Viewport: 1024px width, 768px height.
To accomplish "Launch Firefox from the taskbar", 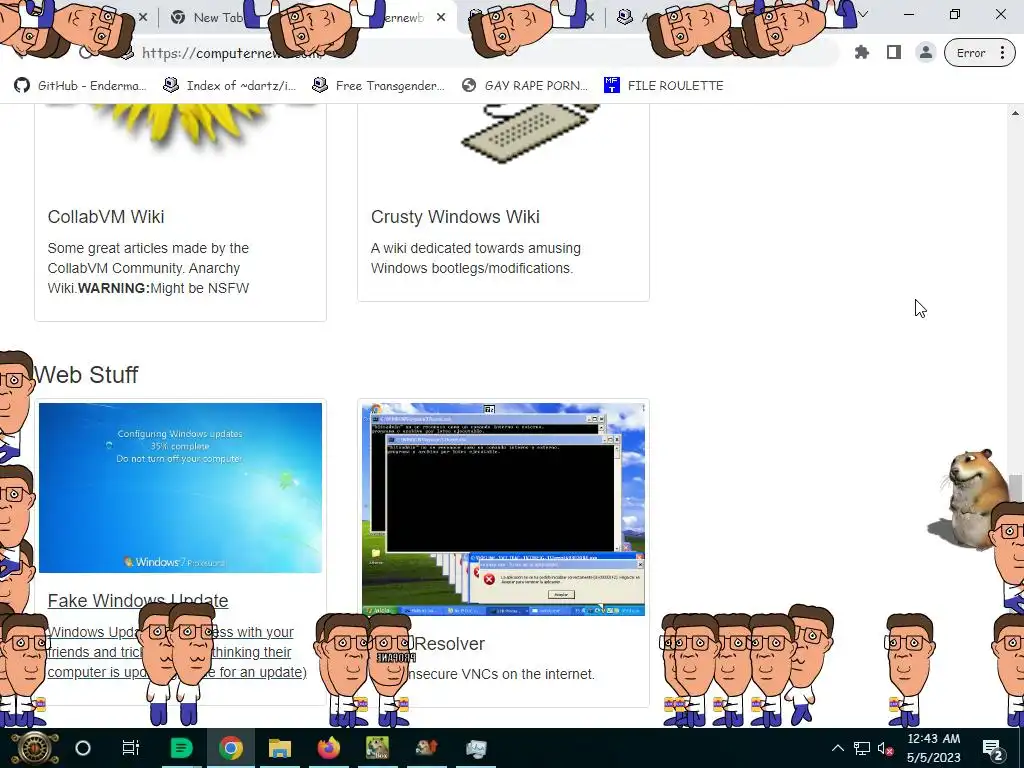I will [x=328, y=748].
